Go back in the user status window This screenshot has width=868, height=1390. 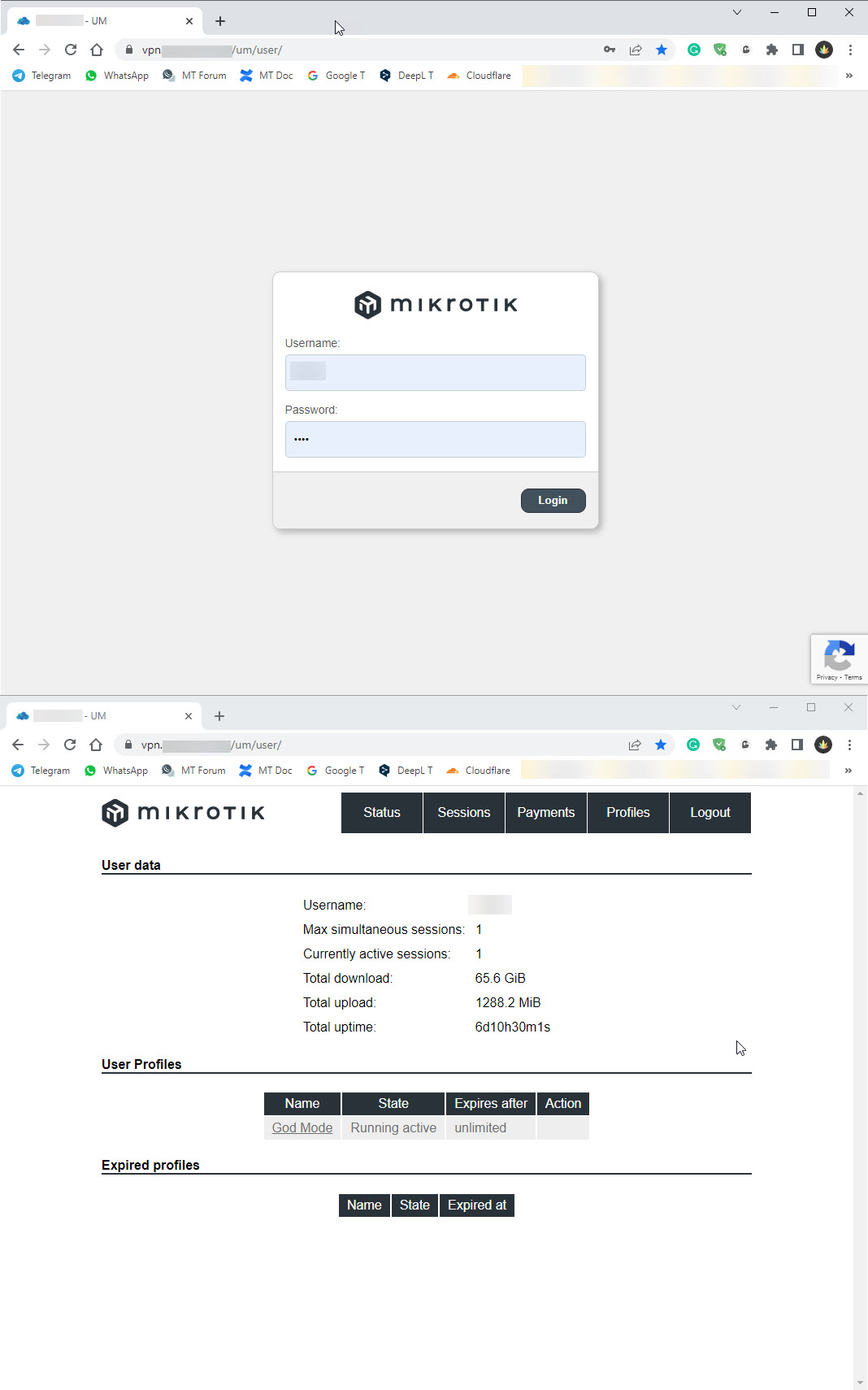pyautogui.click(x=18, y=745)
